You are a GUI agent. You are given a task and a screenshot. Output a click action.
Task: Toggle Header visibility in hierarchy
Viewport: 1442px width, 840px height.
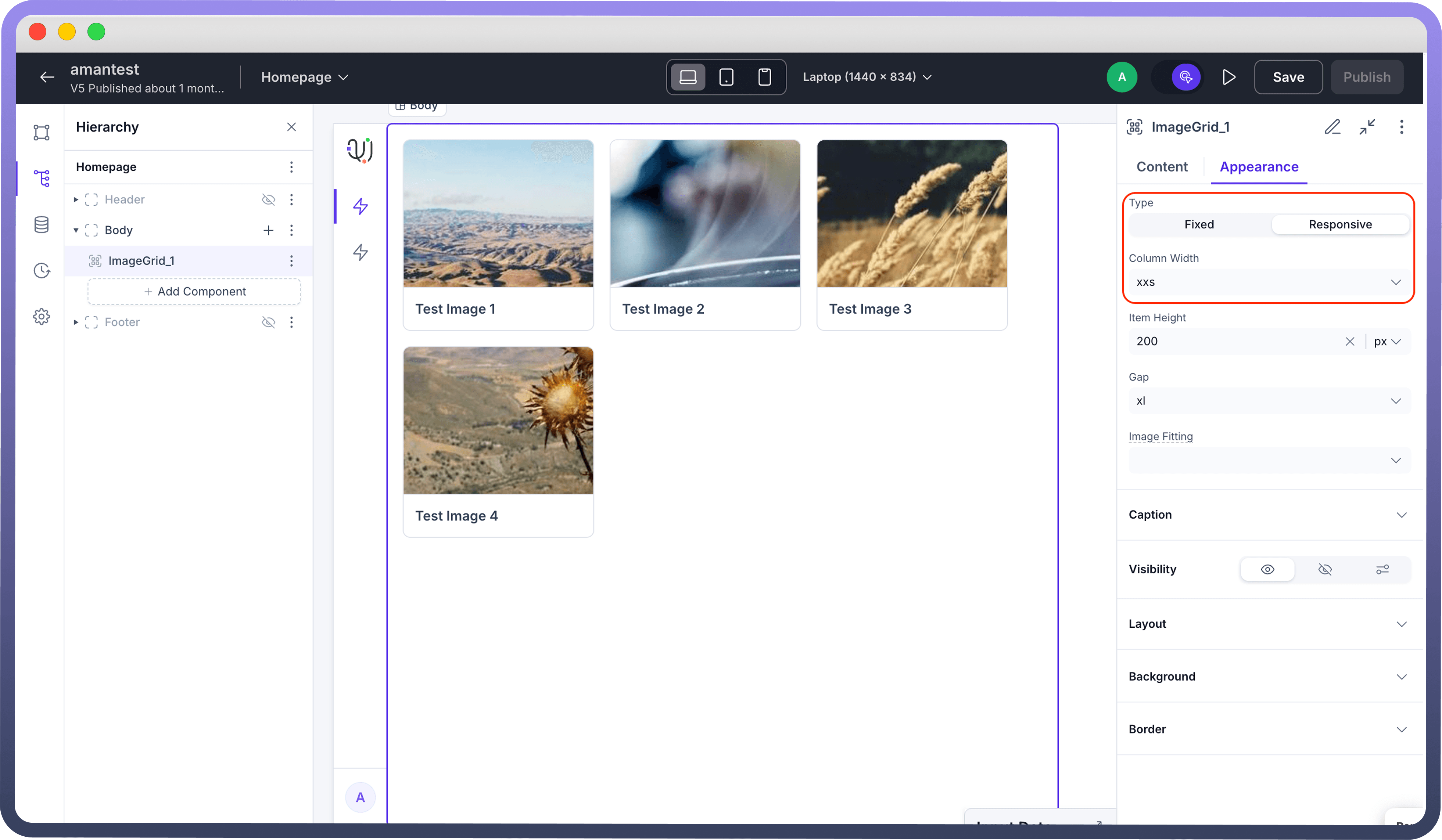click(268, 199)
